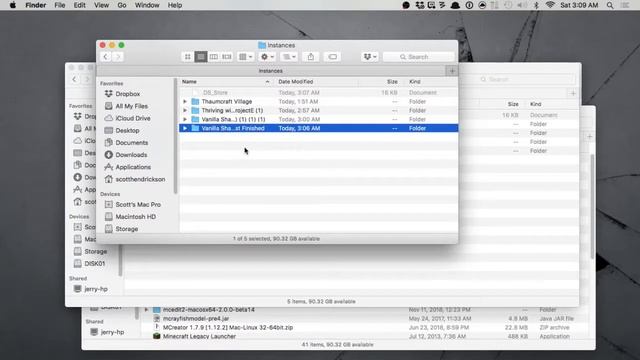Image resolution: width=640 pixels, height=360 pixels.
Task: Click the Edit Tags toolbar button
Action: (333, 57)
